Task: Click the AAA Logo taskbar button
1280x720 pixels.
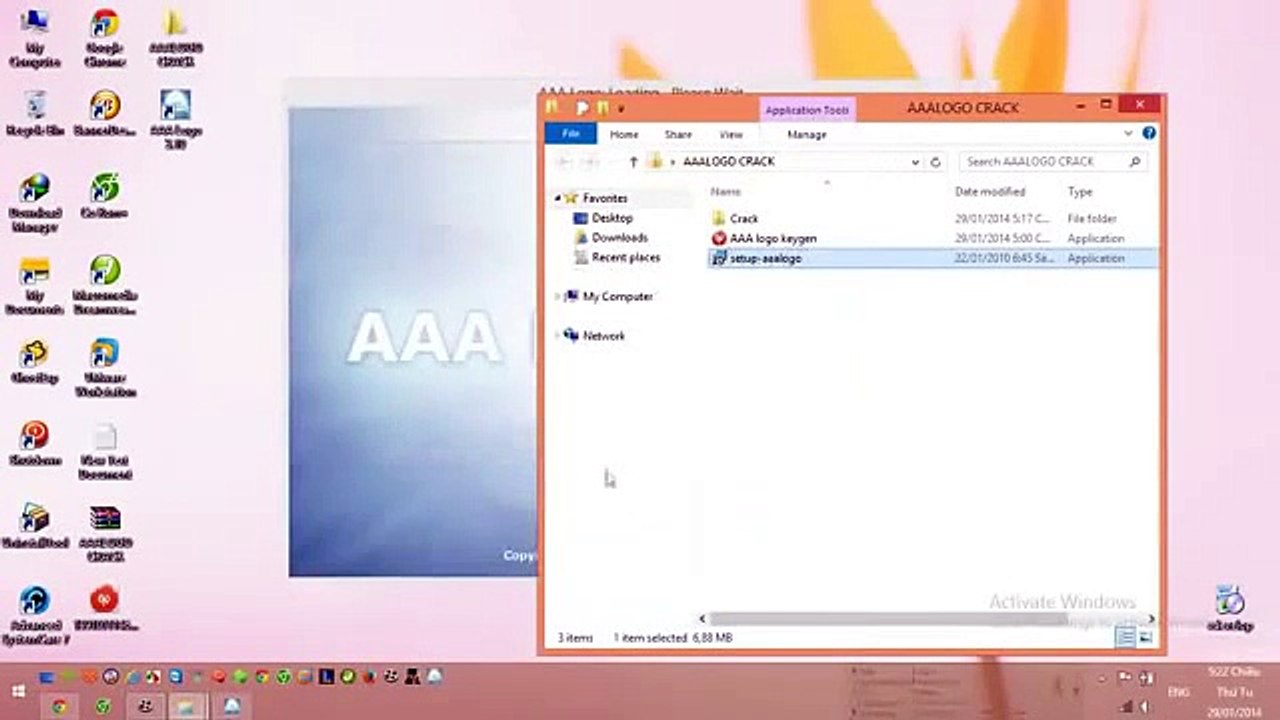Action: pos(232,707)
